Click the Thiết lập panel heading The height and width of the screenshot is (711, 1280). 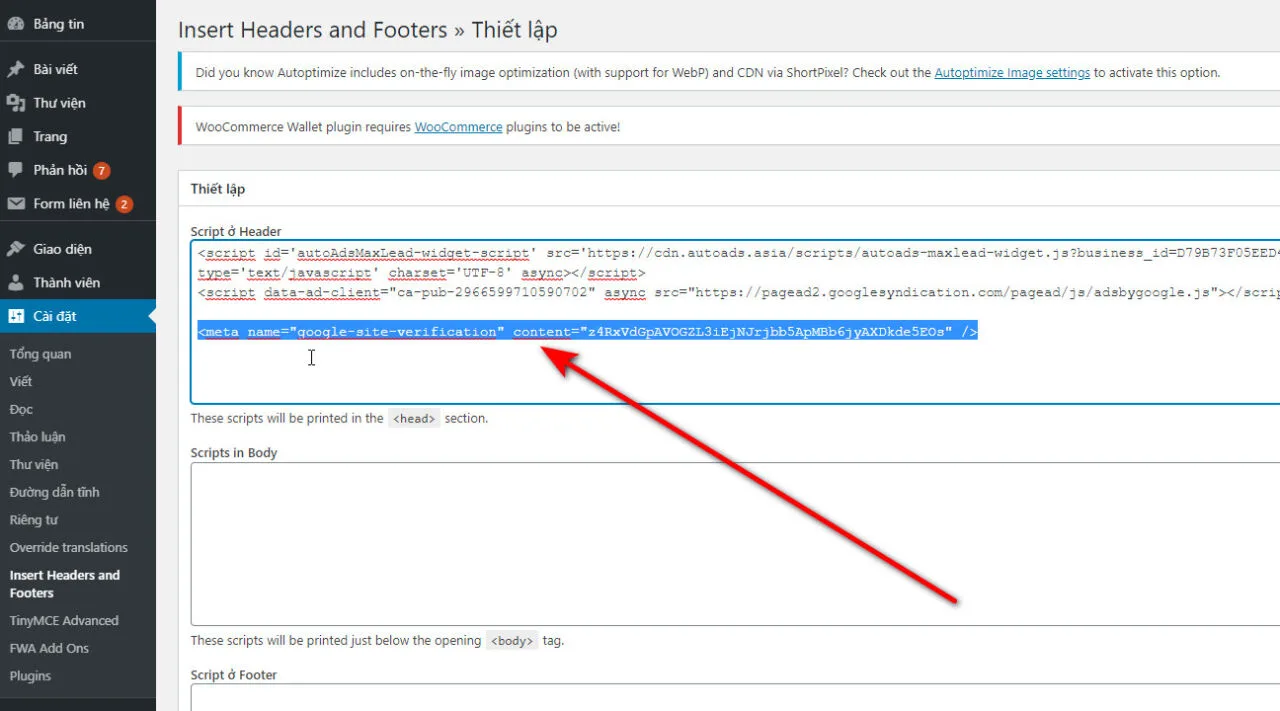pyautogui.click(x=218, y=189)
